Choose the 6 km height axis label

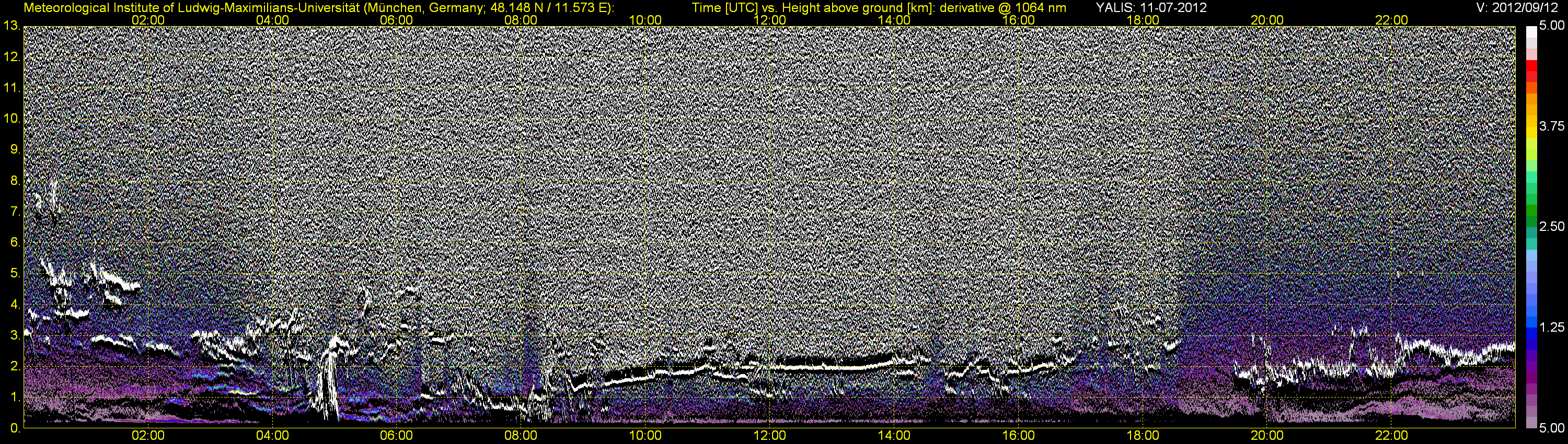[15, 243]
